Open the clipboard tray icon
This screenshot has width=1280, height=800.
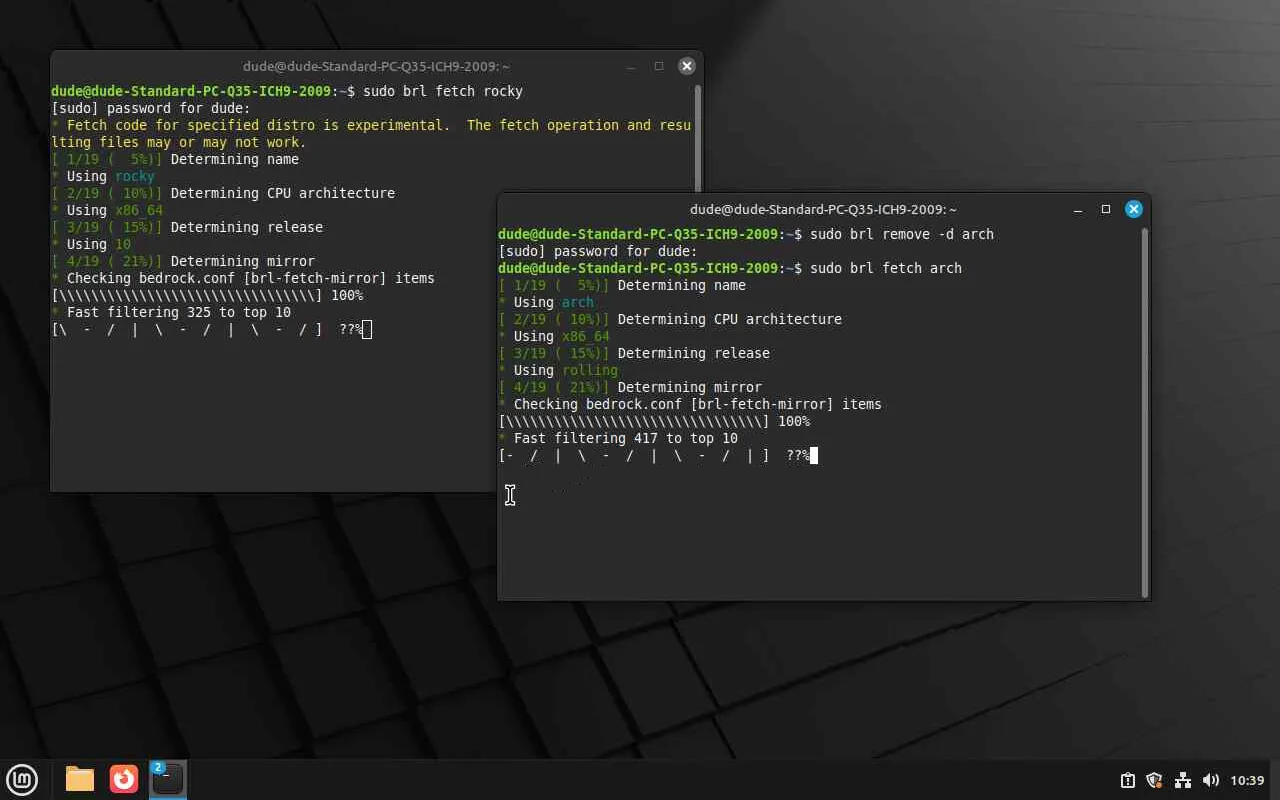(1127, 780)
